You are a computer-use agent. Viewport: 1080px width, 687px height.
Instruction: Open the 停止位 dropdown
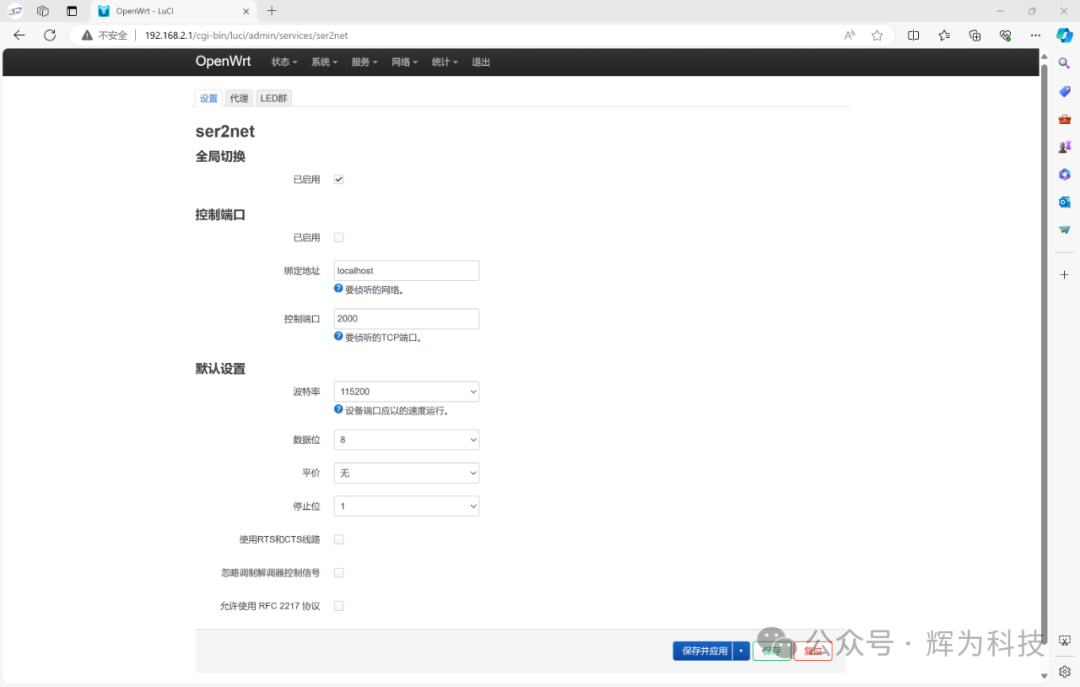coord(405,505)
